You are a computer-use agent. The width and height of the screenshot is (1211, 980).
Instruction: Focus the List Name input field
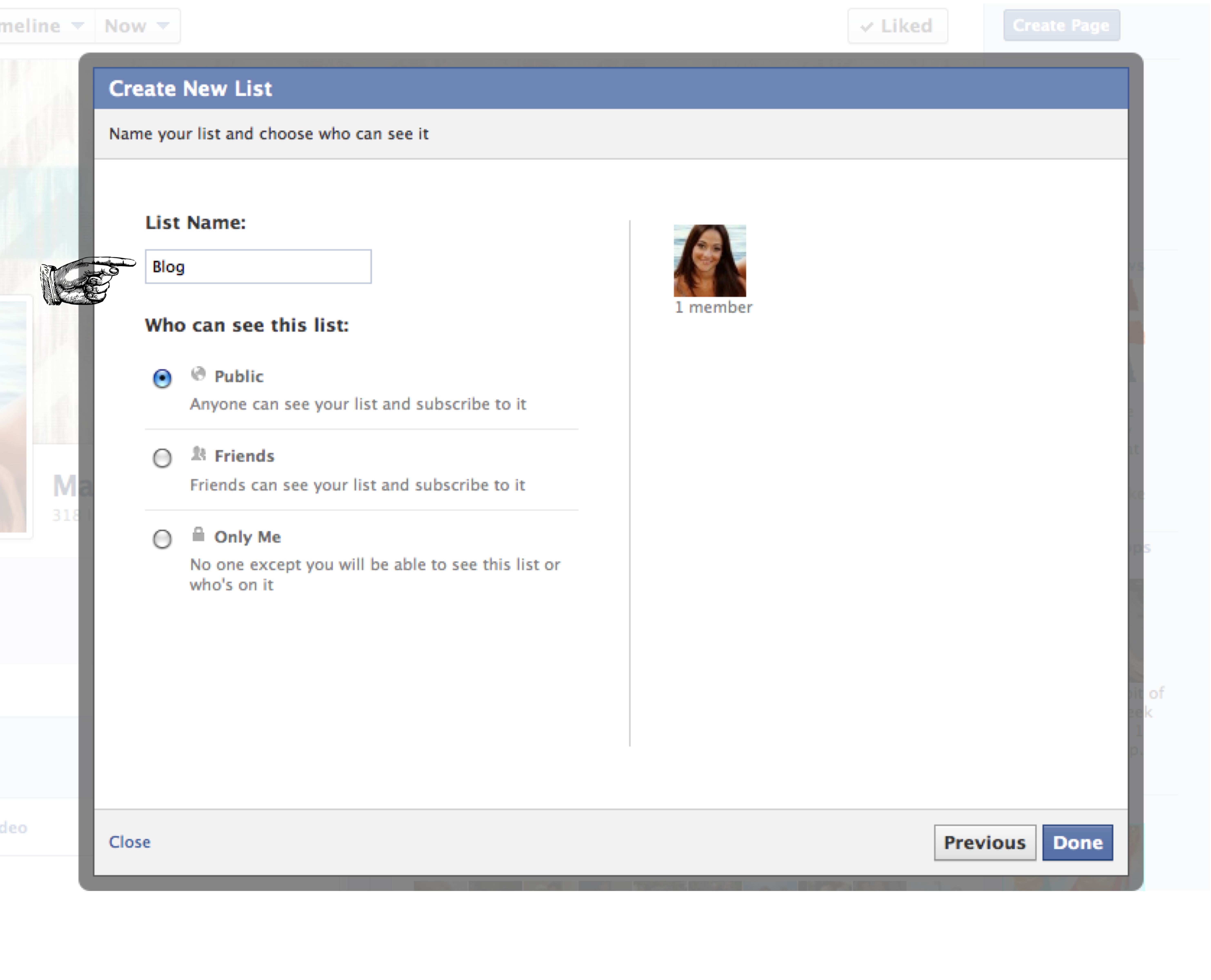click(258, 266)
